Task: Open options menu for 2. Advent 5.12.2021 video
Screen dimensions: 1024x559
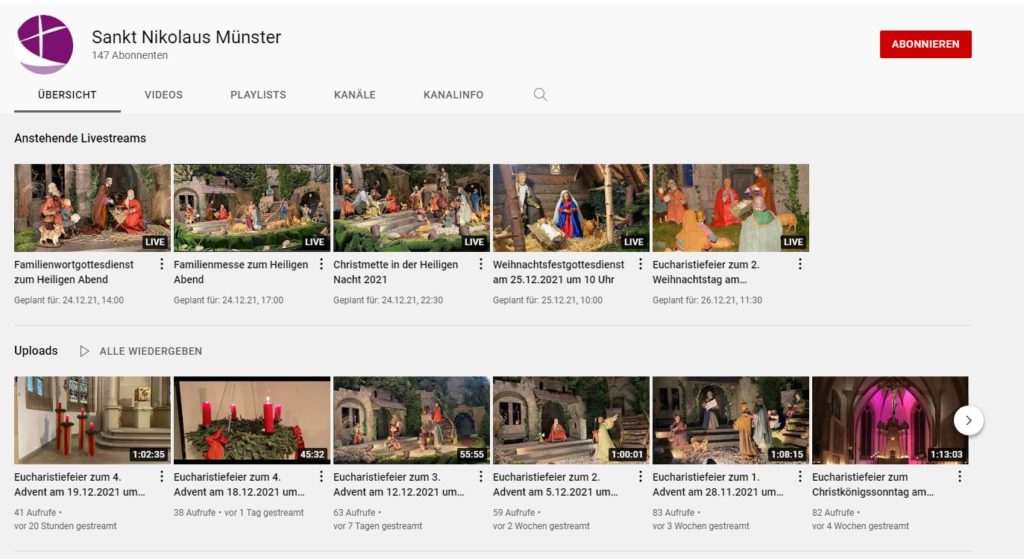Action: click(640, 476)
